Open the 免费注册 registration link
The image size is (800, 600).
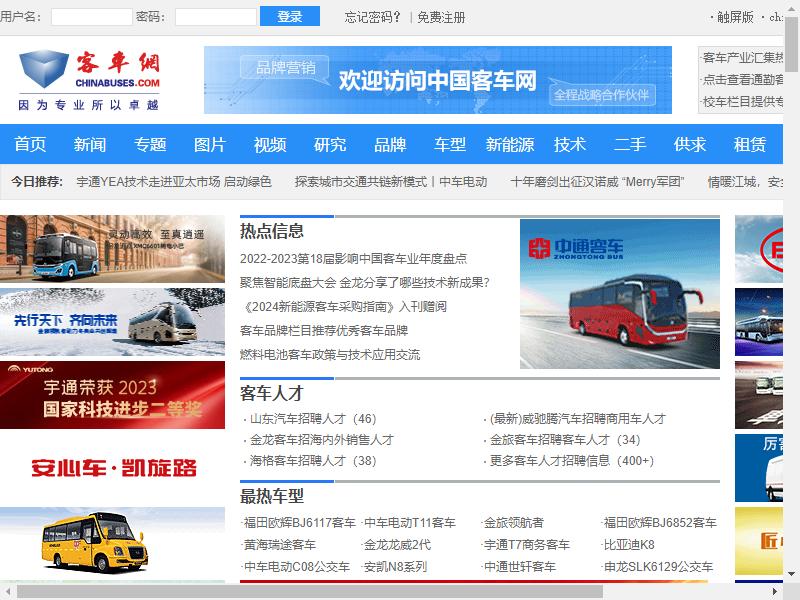coord(441,17)
